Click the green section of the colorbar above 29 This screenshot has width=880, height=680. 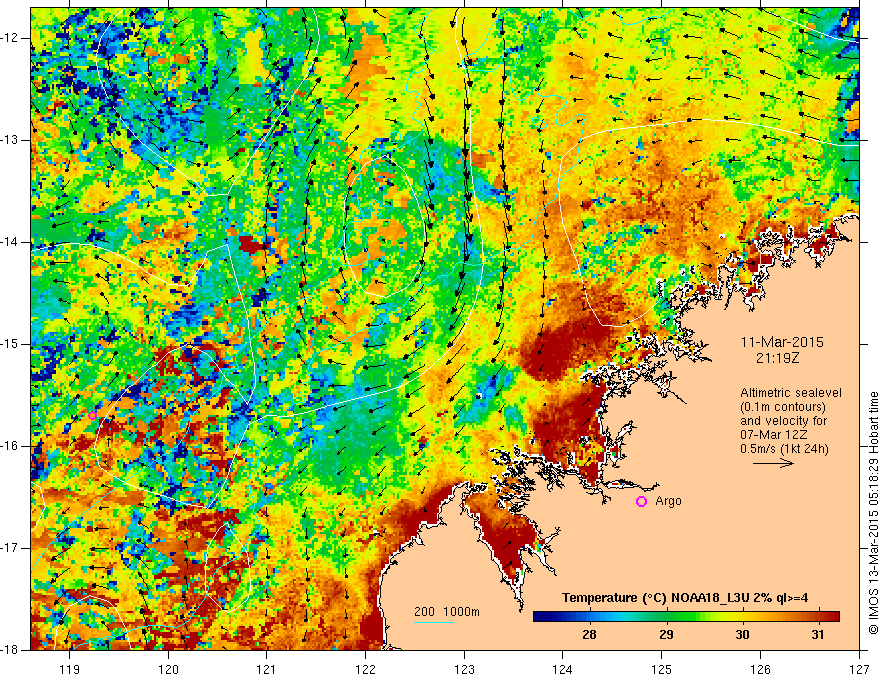[666, 617]
